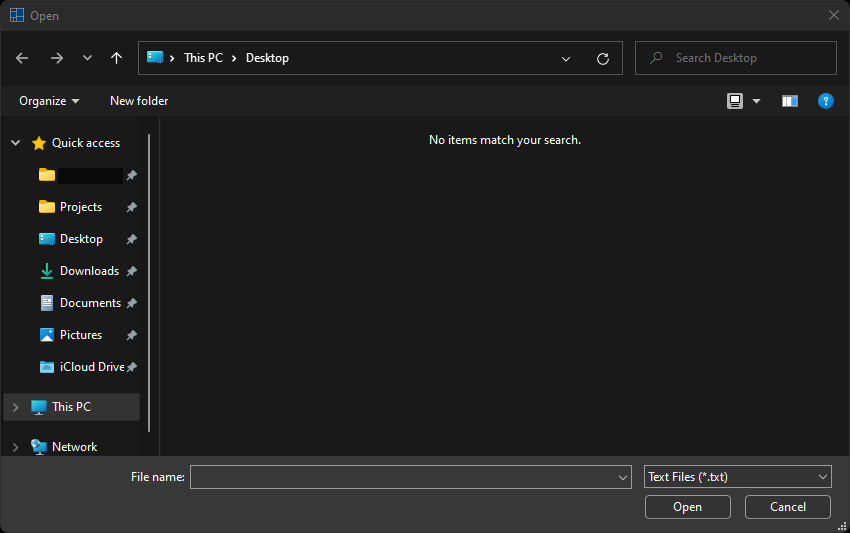The width and height of the screenshot is (850, 533).
Task: Click the Change your view icon
Action: pos(735,101)
